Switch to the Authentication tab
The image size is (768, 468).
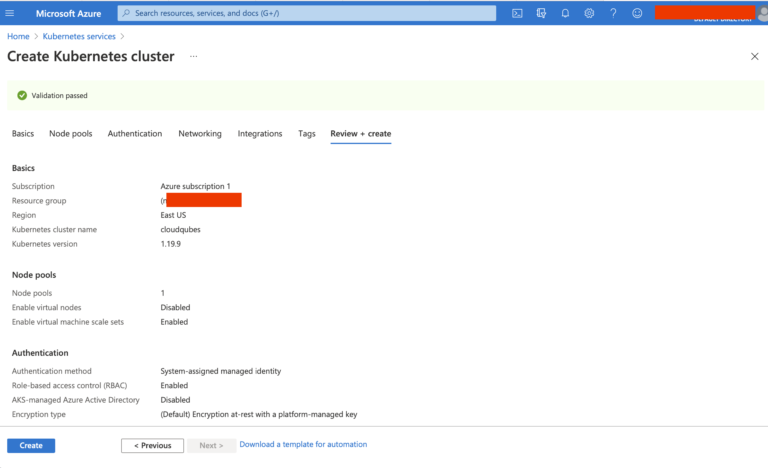point(135,133)
